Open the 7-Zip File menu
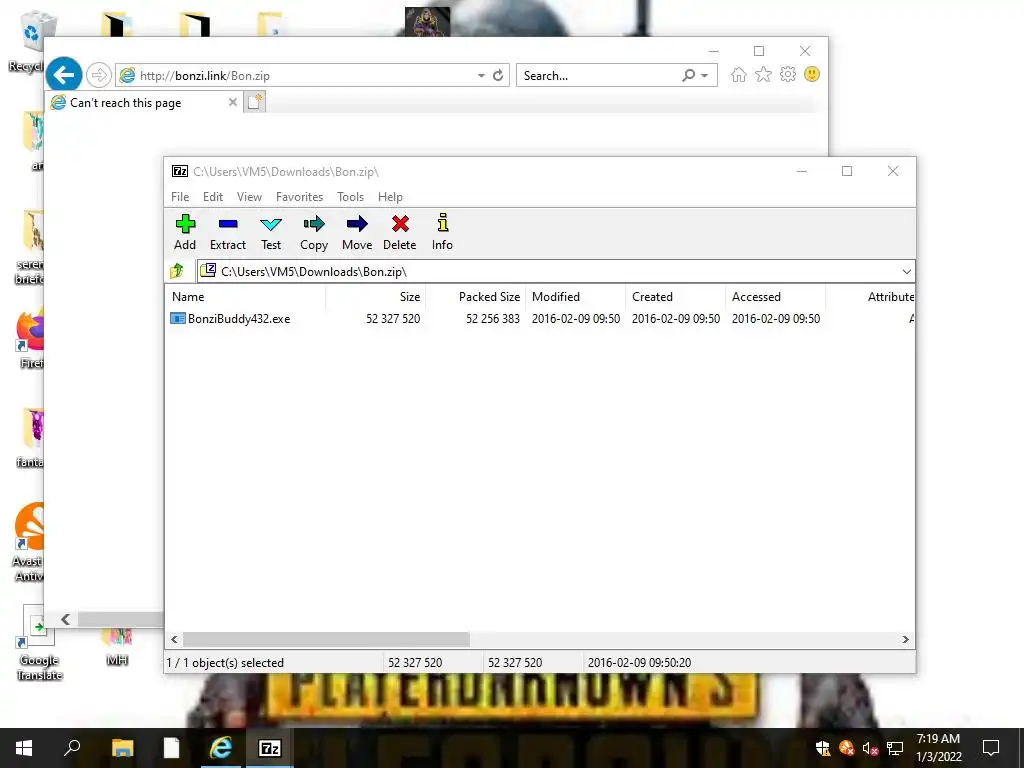The image size is (1024, 768). pyautogui.click(x=180, y=197)
